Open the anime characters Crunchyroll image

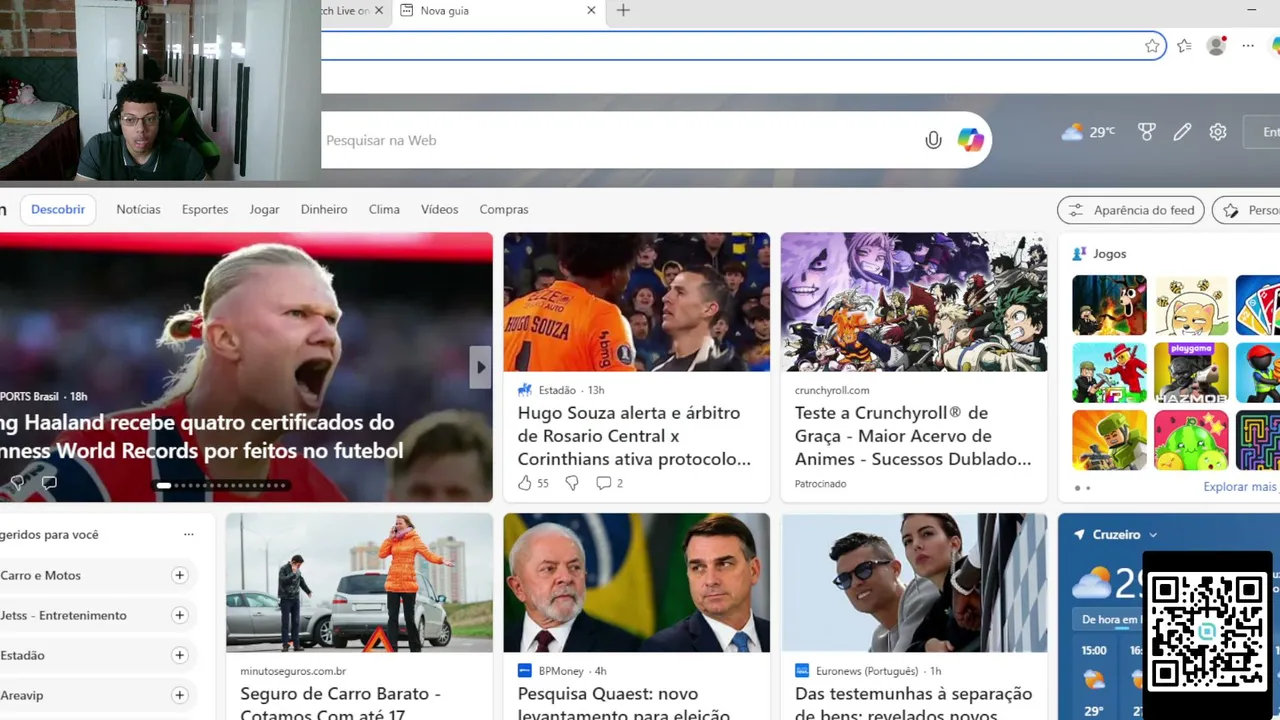[x=914, y=302]
